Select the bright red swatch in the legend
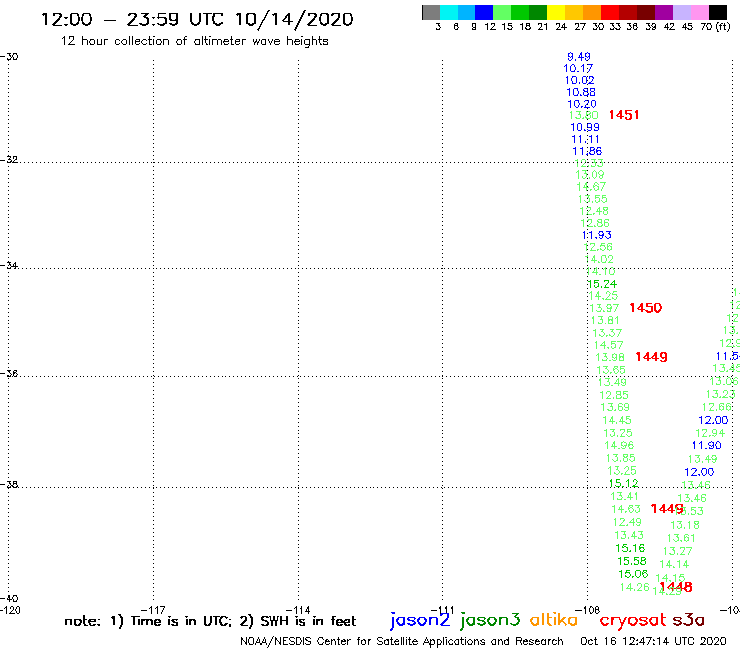This screenshot has width=740, height=650. point(610,12)
